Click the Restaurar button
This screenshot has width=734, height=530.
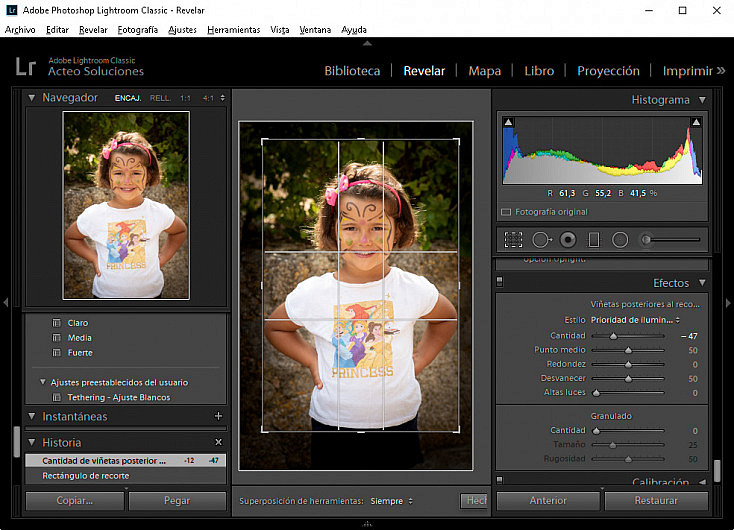656,501
